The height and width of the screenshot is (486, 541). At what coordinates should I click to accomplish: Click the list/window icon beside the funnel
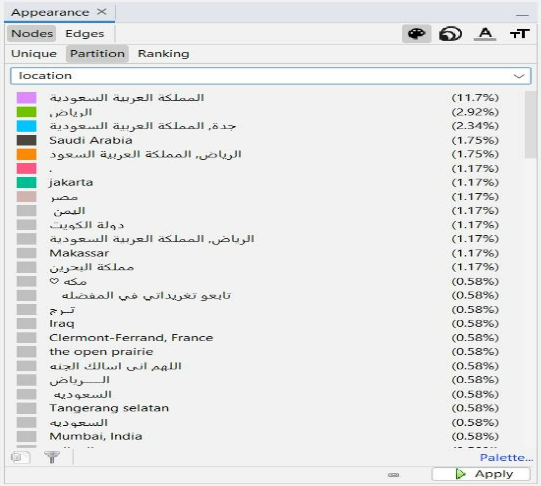[x=20, y=457]
